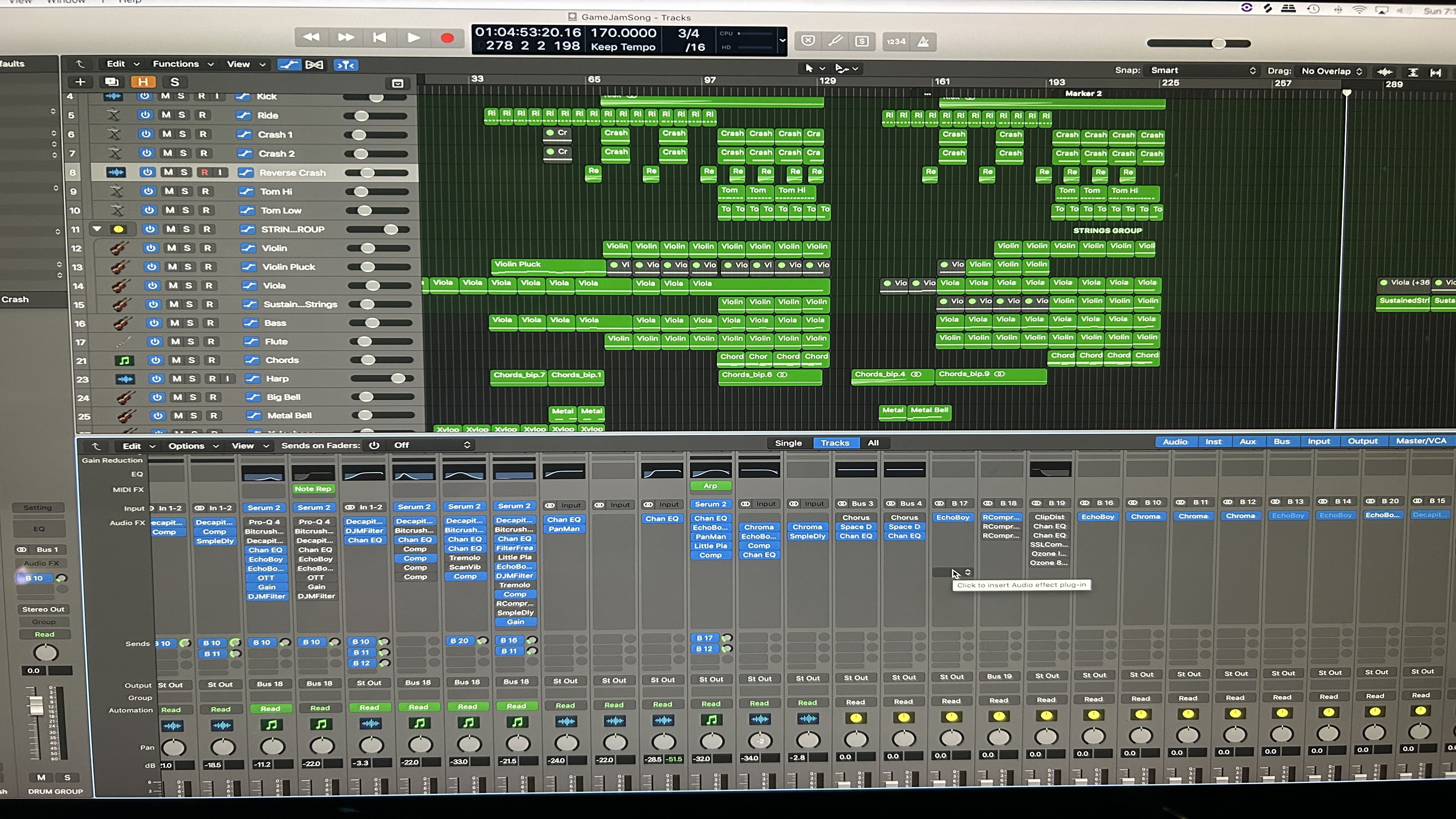Image resolution: width=1456 pixels, height=819 pixels.
Task: Toggle the Hide tracks H button
Action: pos(143,82)
